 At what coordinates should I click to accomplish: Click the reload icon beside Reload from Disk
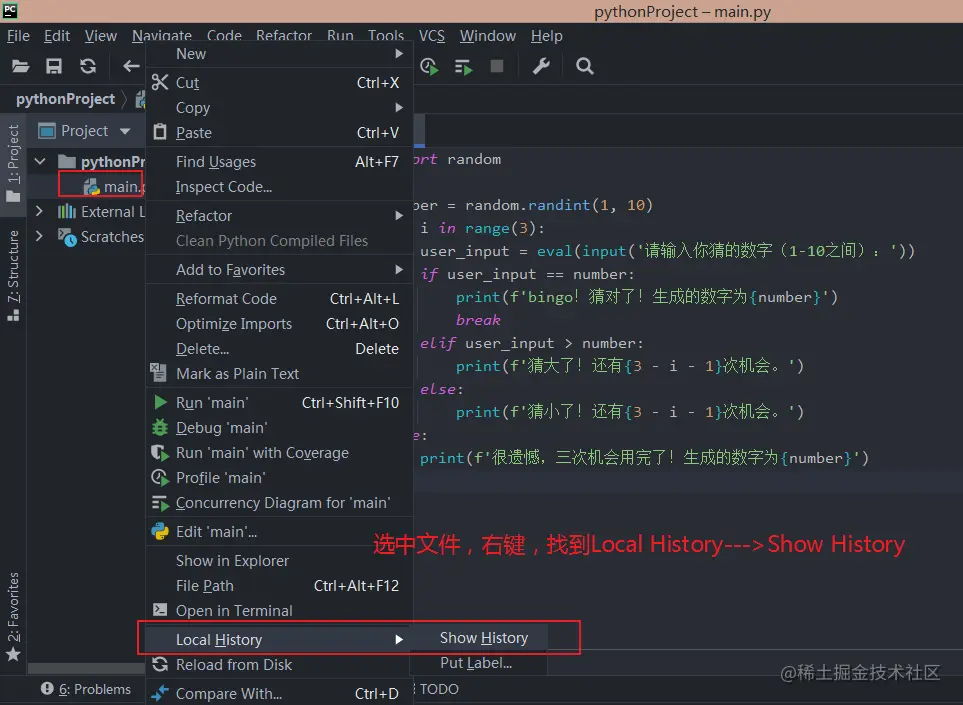160,664
